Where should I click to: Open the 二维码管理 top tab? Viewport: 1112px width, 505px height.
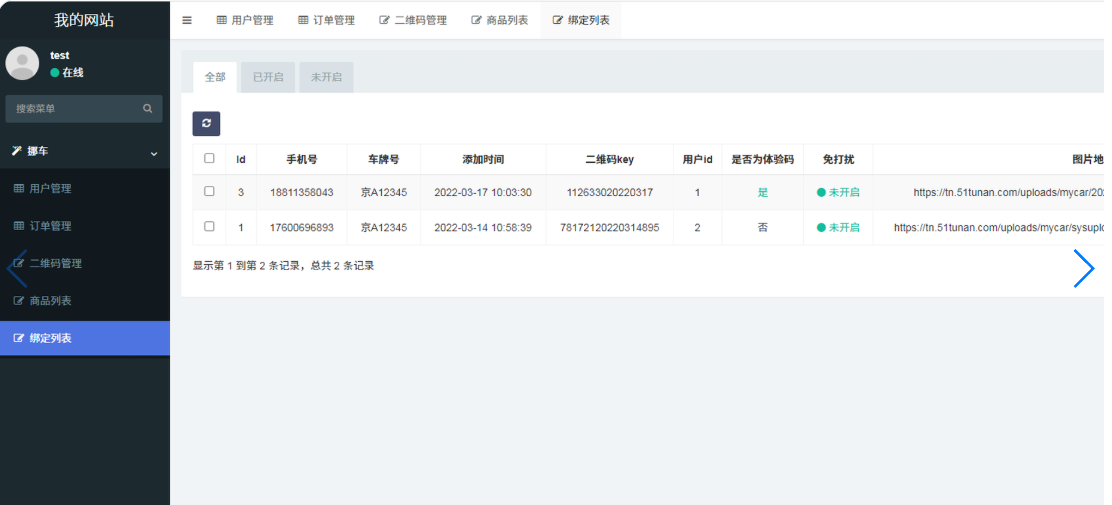point(413,20)
